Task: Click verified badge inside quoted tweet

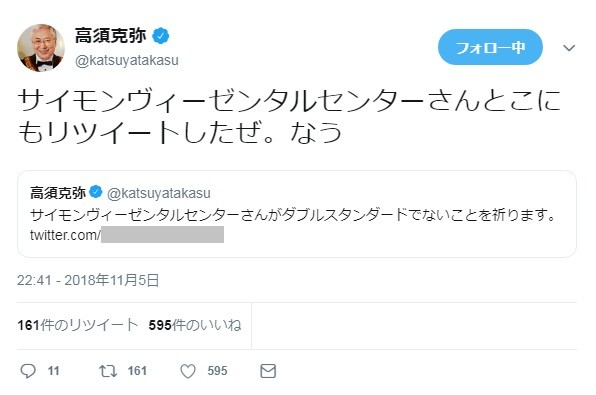Action: 96,192
